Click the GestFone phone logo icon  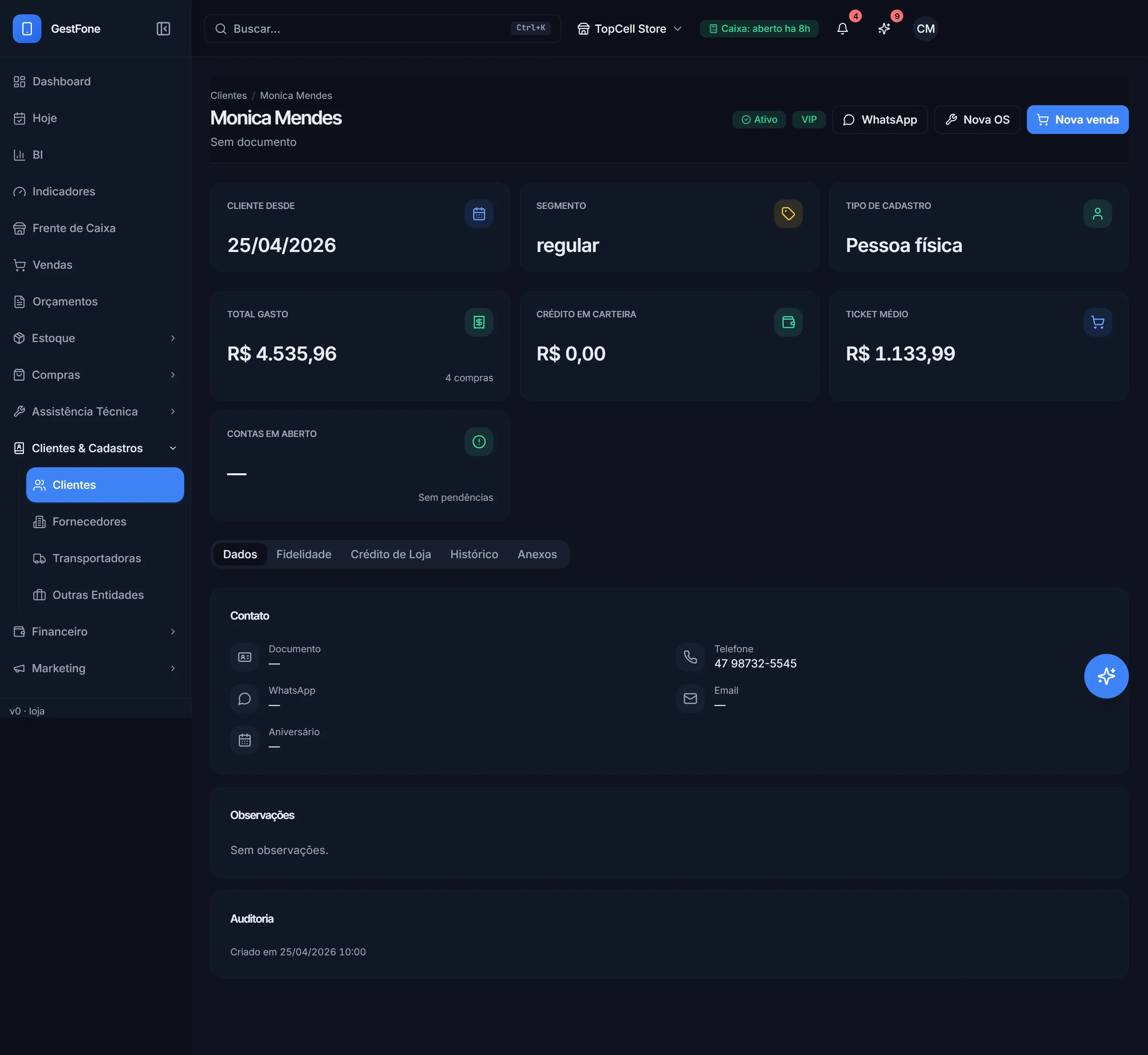click(27, 29)
